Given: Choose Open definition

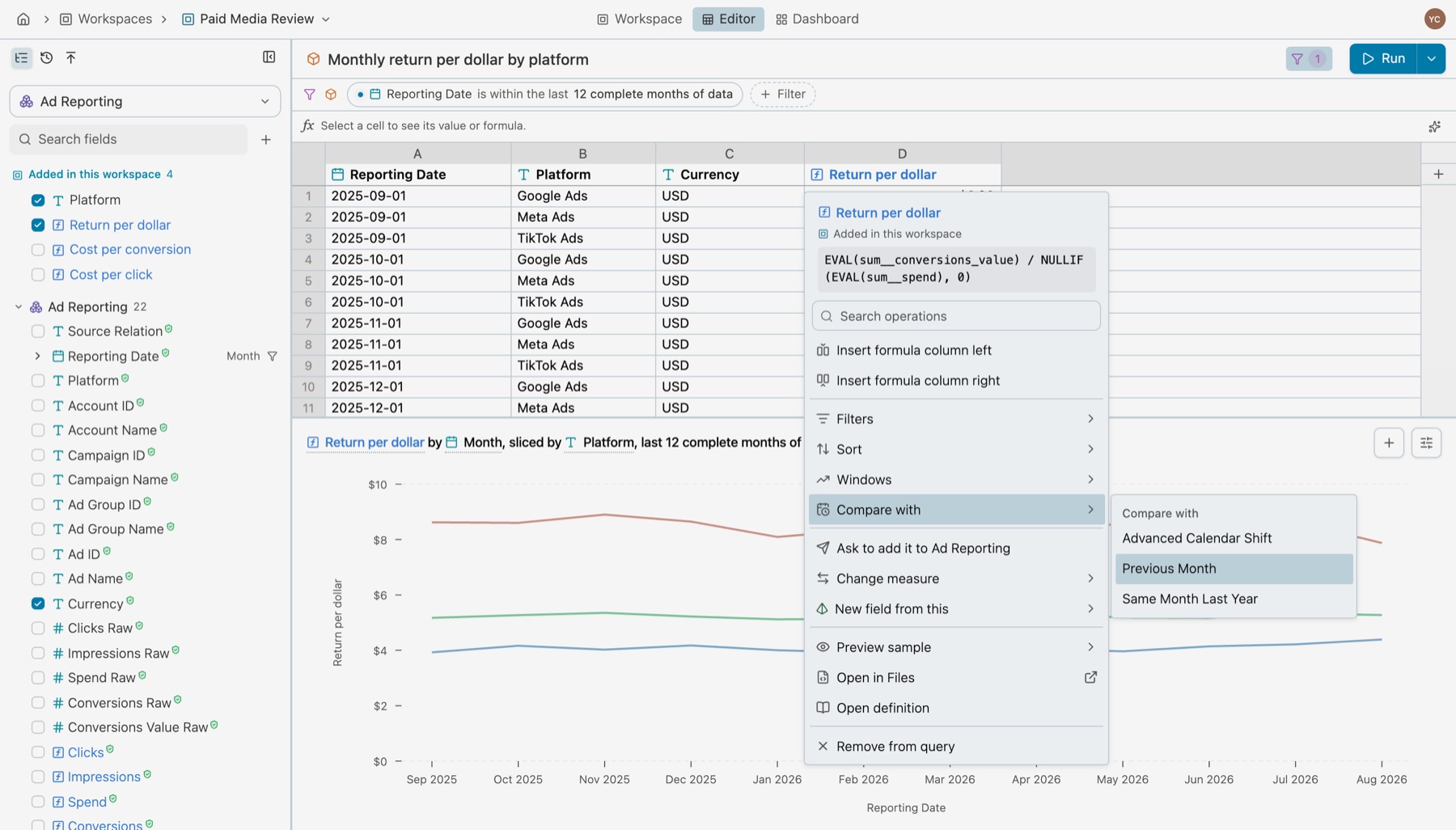Looking at the screenshot, I should click(x=956, y=708).
